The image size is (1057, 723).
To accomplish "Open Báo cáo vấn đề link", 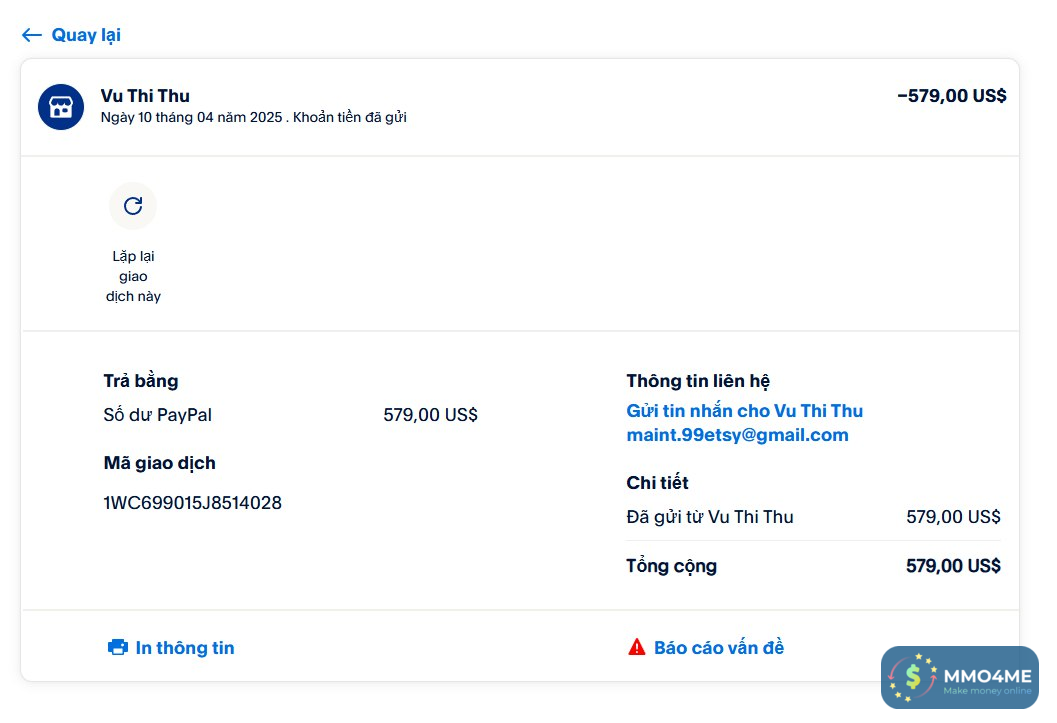I will 719,648.
